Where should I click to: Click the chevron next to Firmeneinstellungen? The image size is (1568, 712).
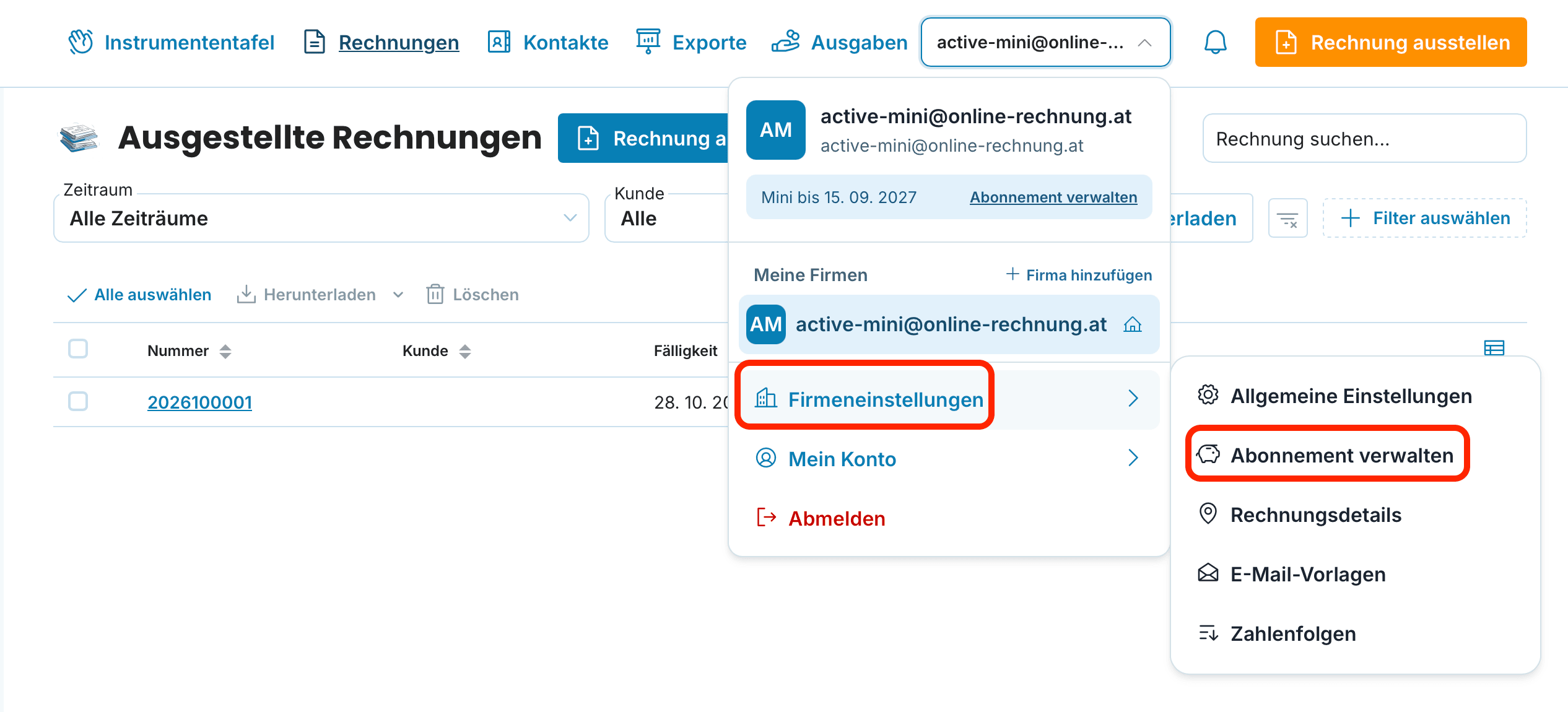[1133, 399]
